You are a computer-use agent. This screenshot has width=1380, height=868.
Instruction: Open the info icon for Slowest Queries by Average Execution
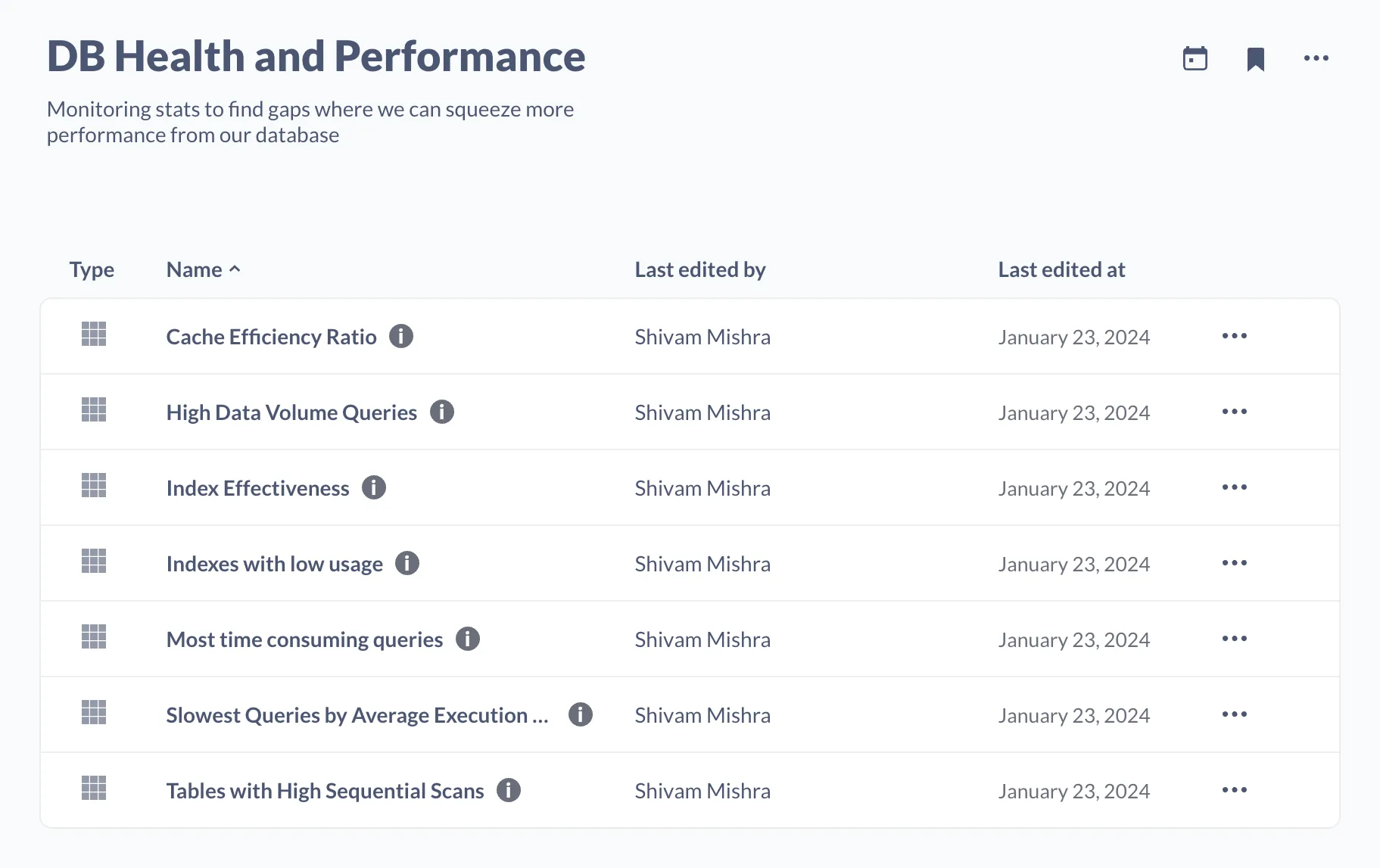pyautogui.click(x=579, y=714)
